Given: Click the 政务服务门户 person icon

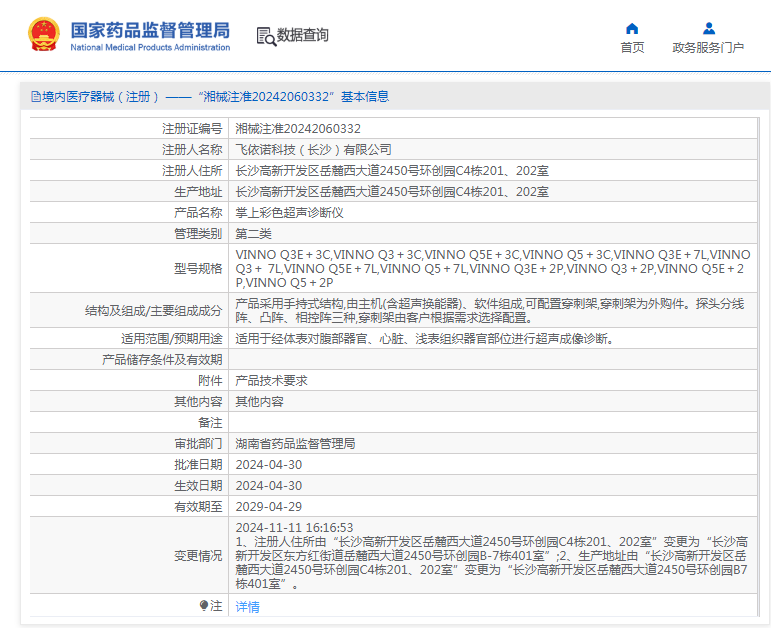Looking at the screenshot, I should (708, 28).
